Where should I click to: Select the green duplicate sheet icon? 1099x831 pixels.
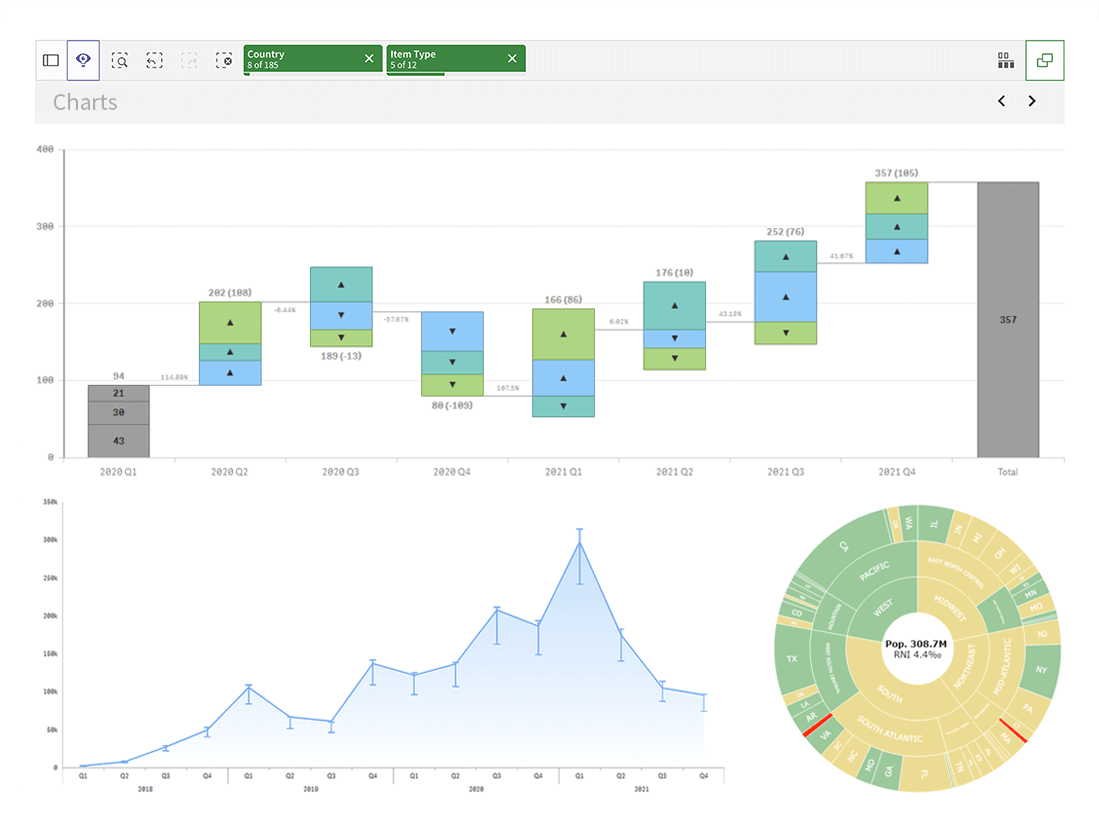pyautogui.click(x=1044, y=60)
